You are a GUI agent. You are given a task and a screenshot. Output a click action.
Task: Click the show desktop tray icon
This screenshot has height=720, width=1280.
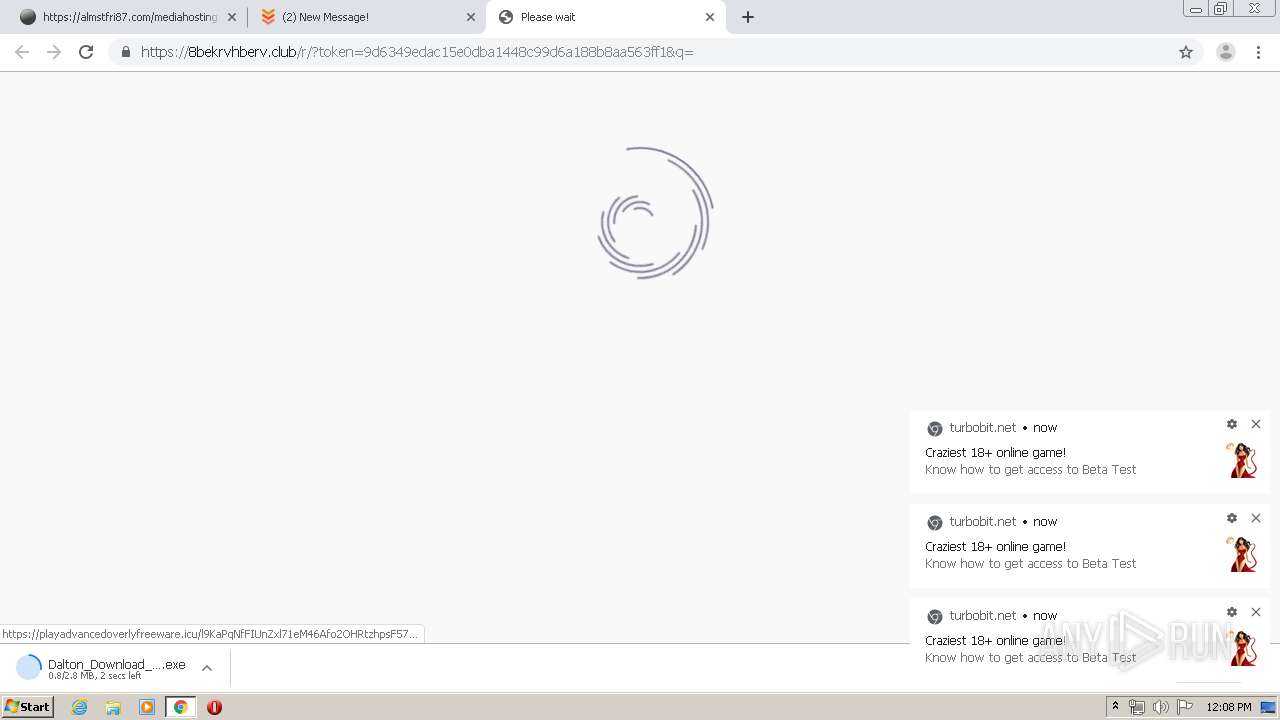(1269, 707)
